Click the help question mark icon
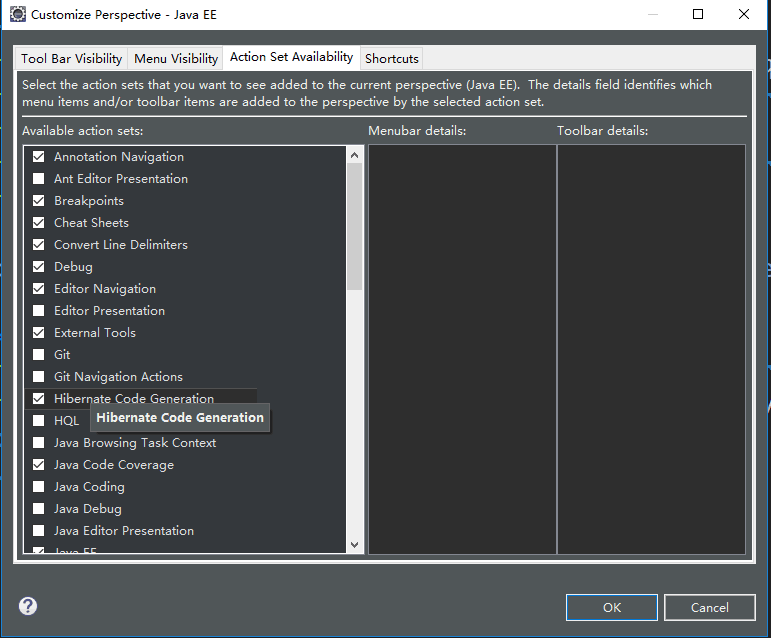Image resolution: width=771 pixels, height=638 pixels. (28, 606)
